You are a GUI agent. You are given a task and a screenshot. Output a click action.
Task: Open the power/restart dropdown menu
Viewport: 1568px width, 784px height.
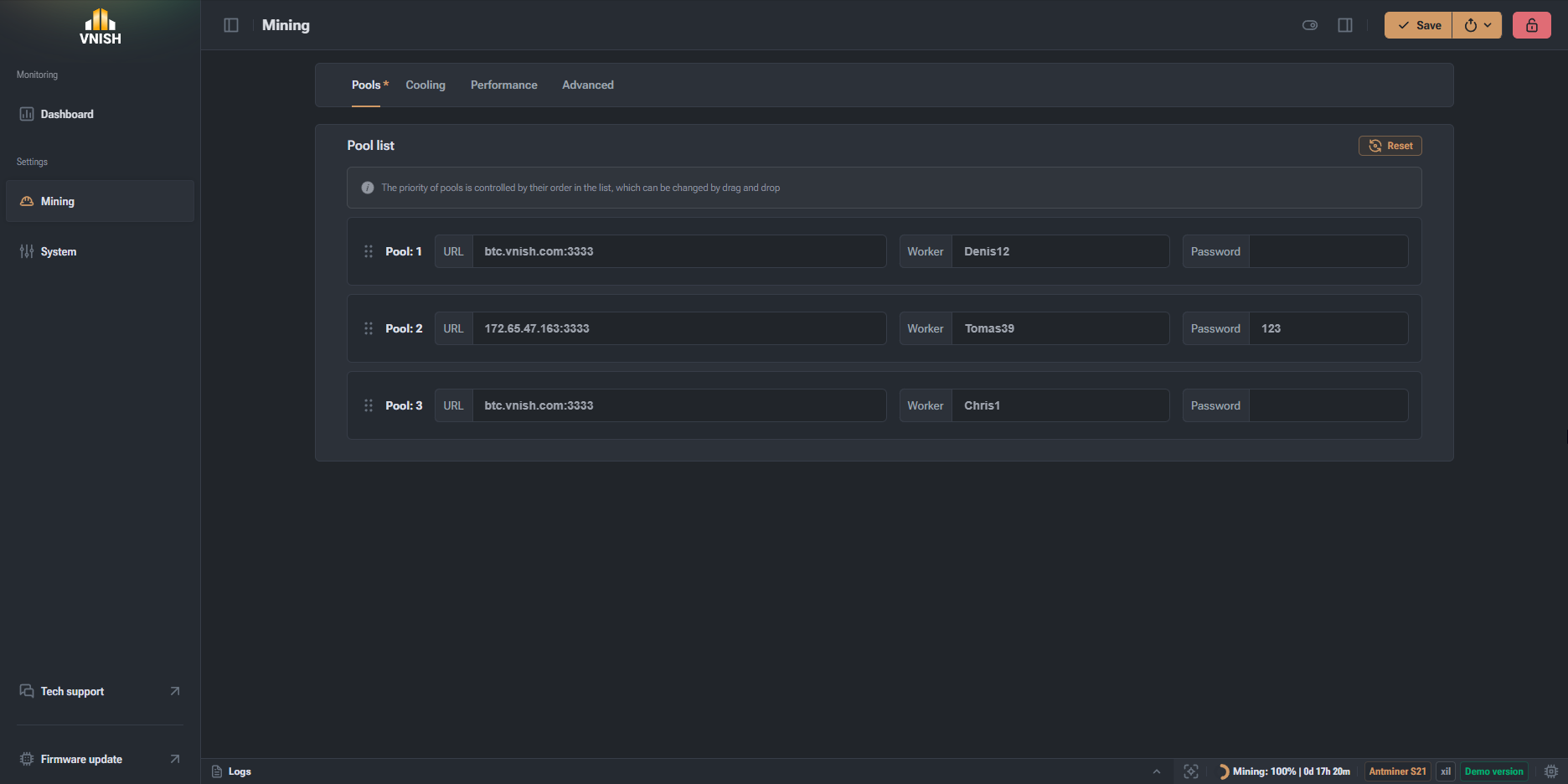click(x=1478, y=25)
